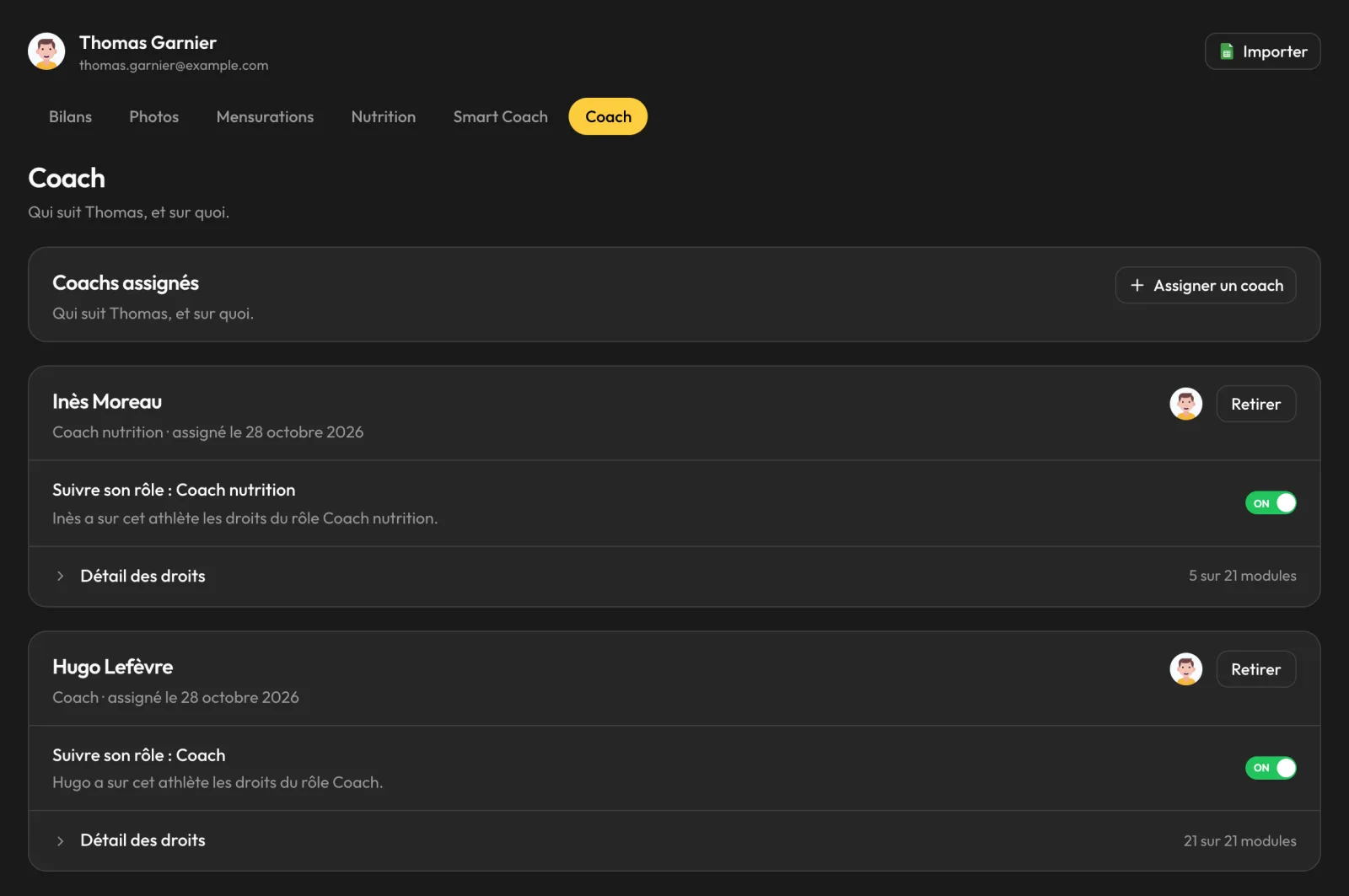Select the Smart Coach tab
Screen dimensions: 1349x896
(500, 116)
